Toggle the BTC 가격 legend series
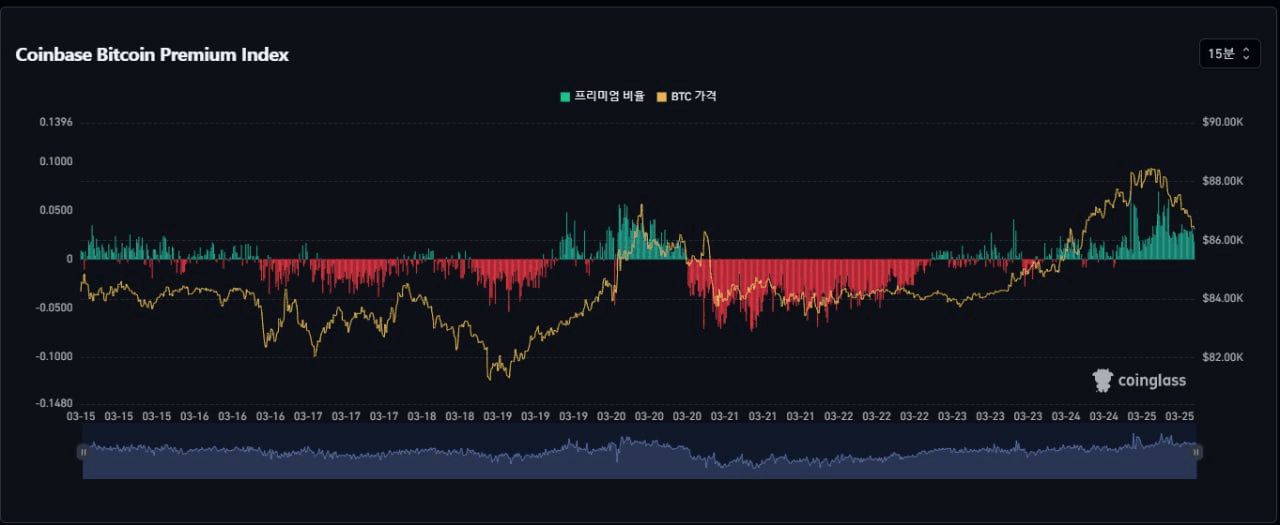The image size is (1280, 525). coord(686,97)
